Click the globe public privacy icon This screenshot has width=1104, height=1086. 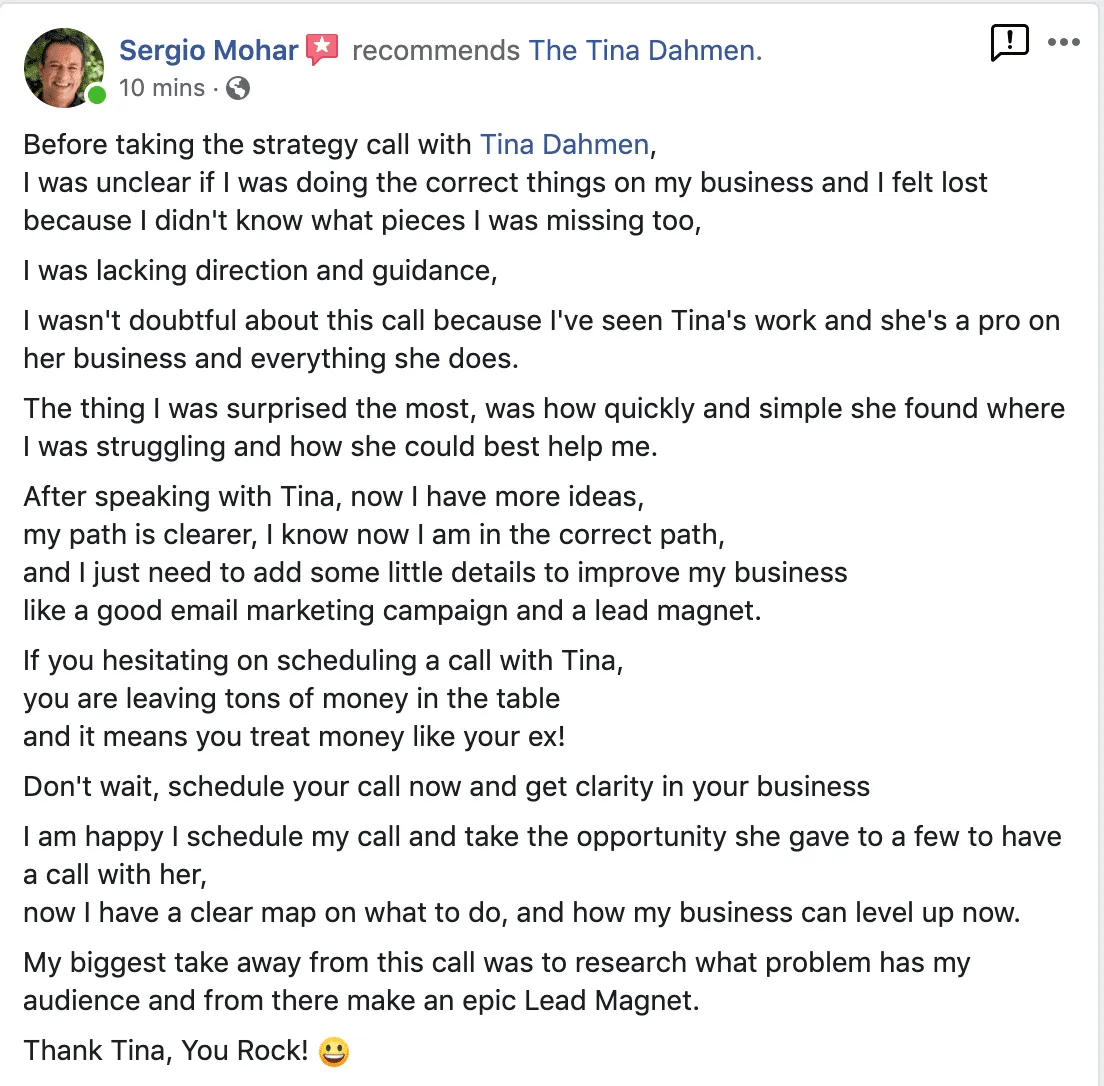tap(238, 88)
